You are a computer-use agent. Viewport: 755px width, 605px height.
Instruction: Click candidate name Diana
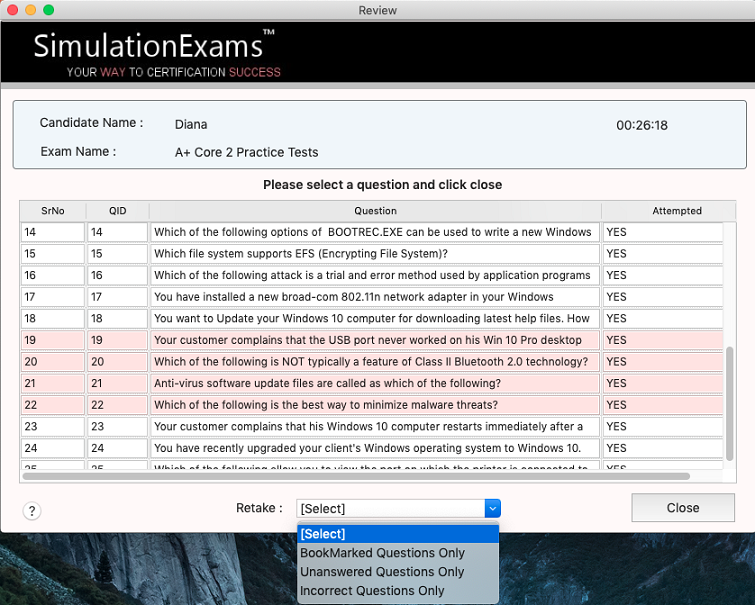click(x=191, y=124)
